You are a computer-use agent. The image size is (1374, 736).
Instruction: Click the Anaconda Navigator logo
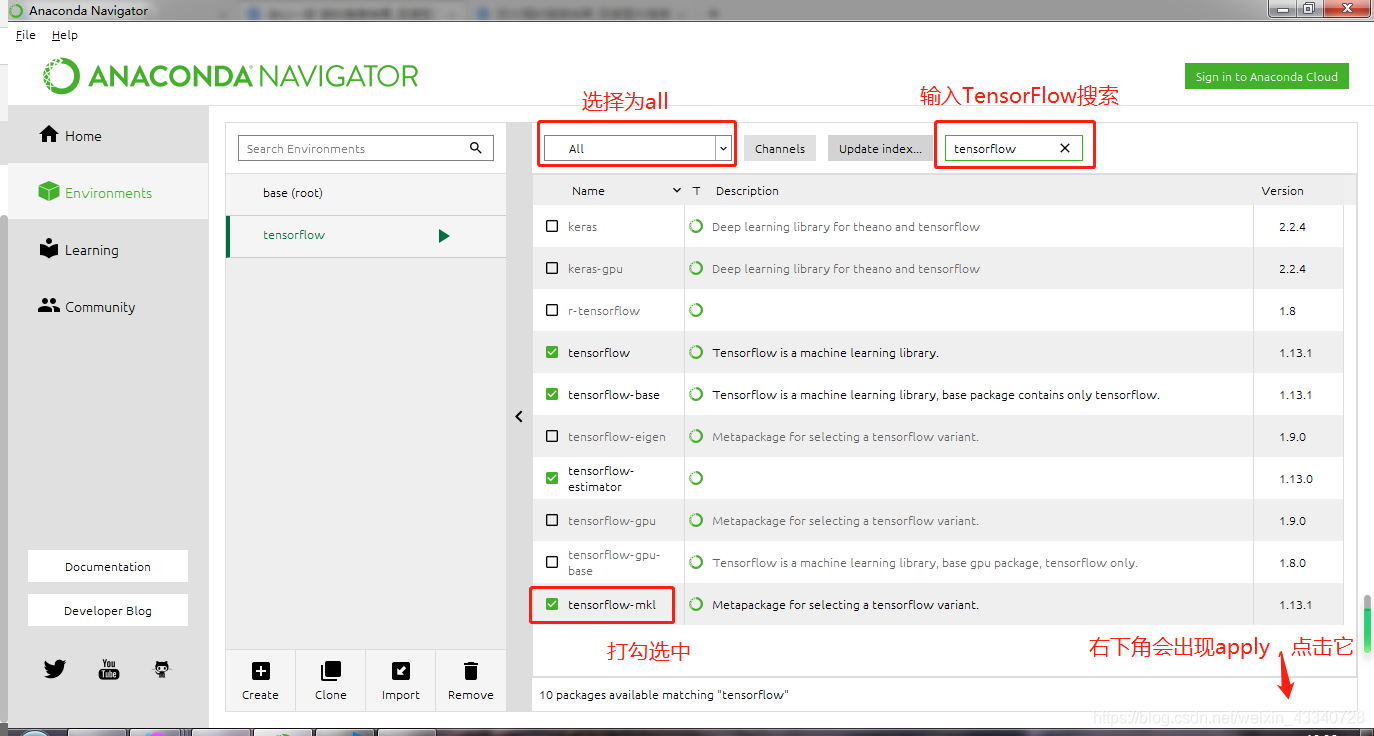pyautogui.click(x=231, y=76)
